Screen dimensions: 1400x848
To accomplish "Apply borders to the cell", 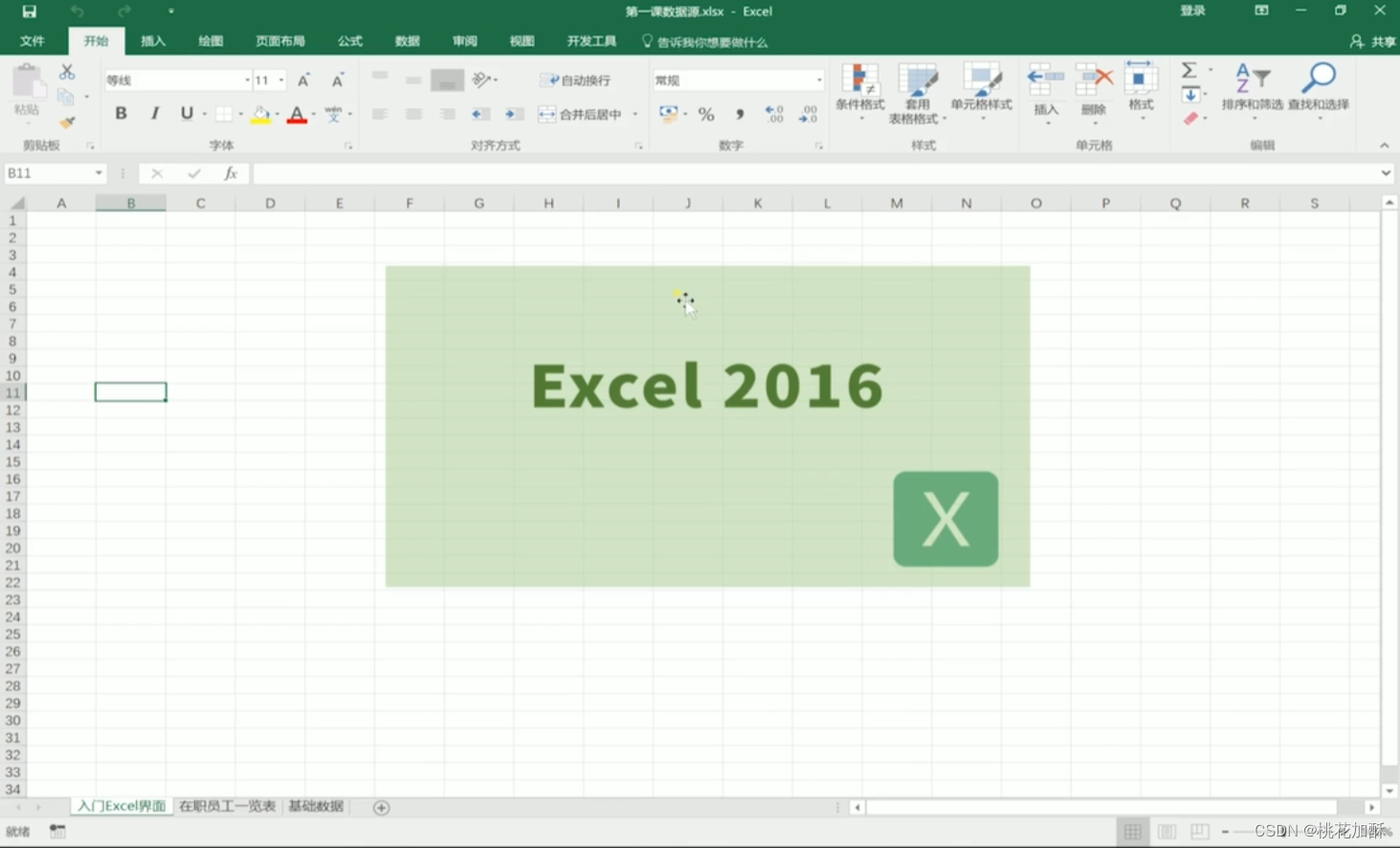I will pos(224,114).
